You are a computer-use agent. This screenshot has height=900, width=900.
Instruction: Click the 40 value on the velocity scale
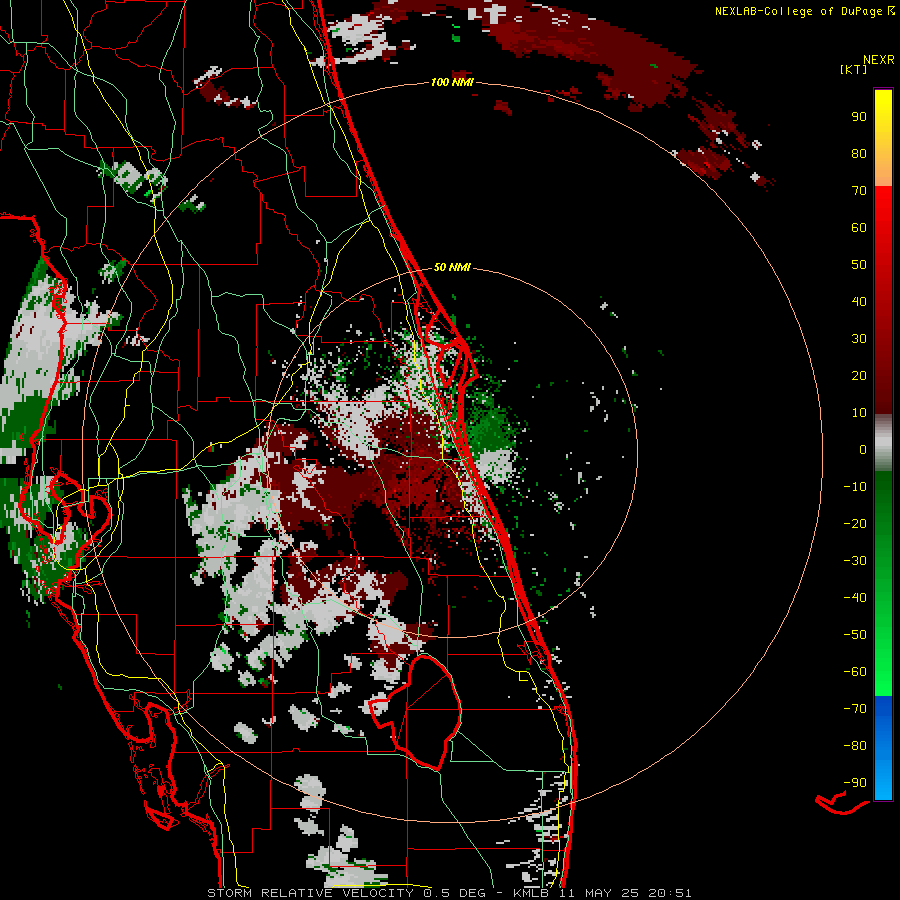pyautogui.click(x=859, y=302)
